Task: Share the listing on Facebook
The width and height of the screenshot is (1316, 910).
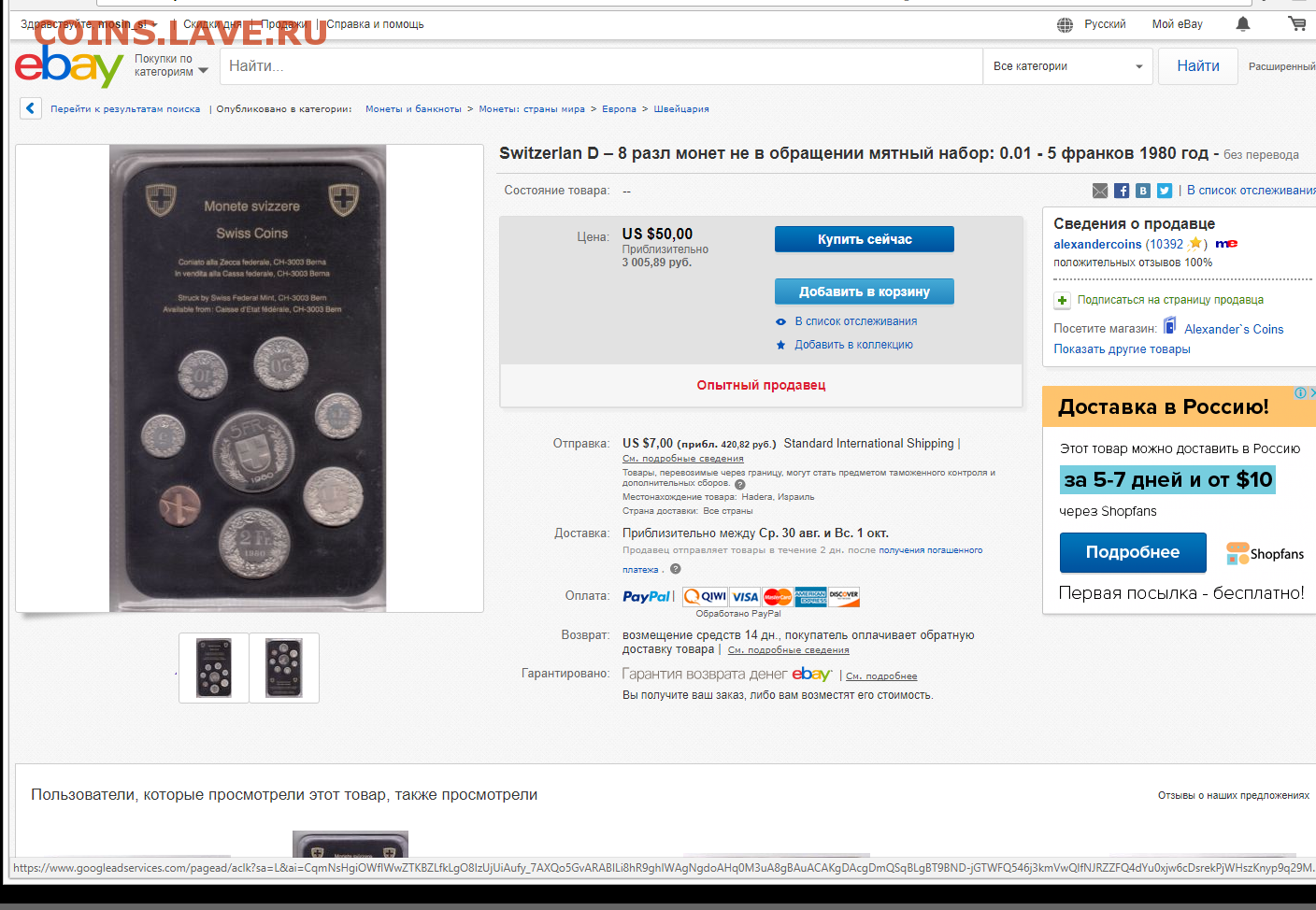Action: tap(1122, 191)
